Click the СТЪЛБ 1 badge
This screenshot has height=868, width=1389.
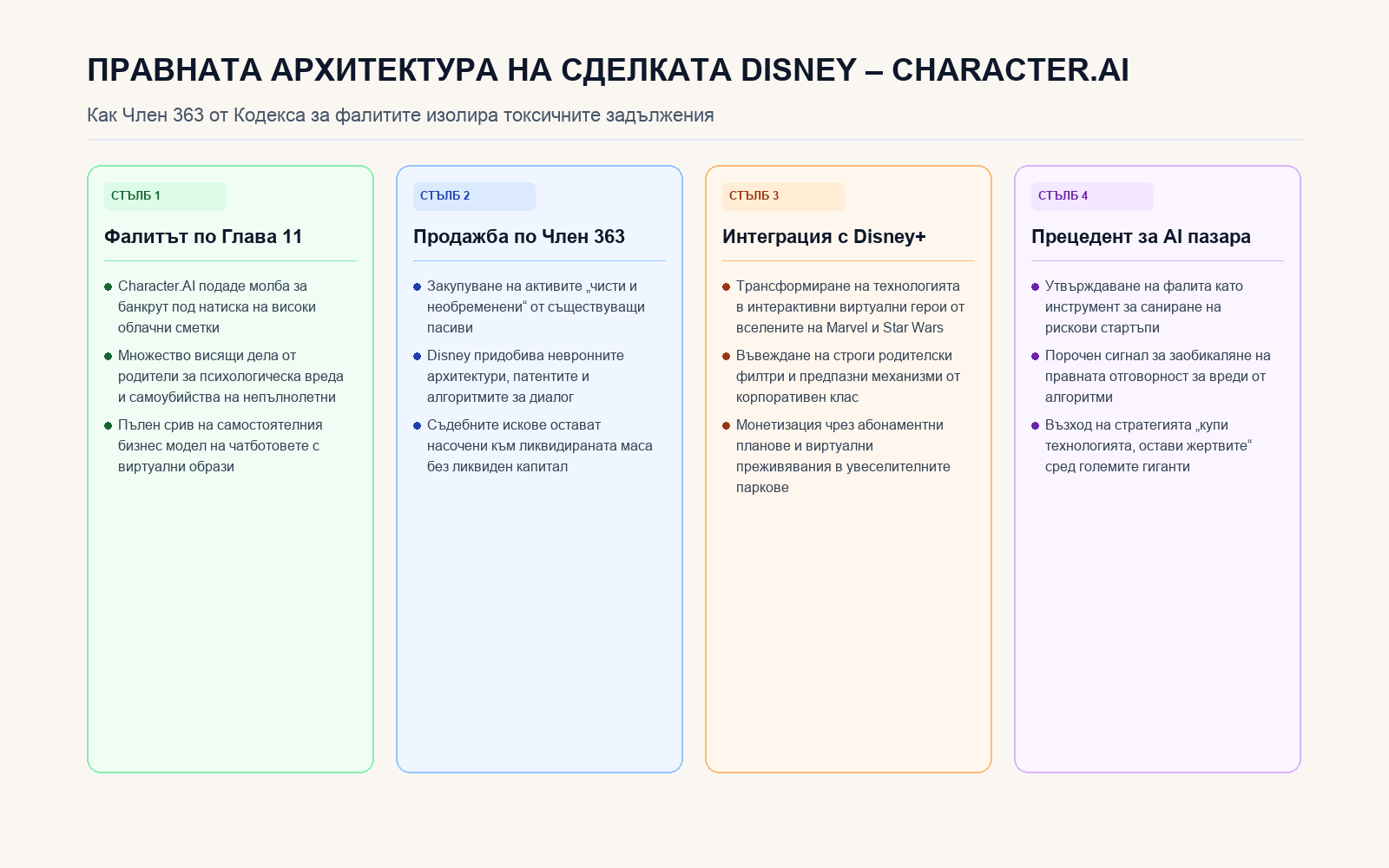click(x=165, y=196)
